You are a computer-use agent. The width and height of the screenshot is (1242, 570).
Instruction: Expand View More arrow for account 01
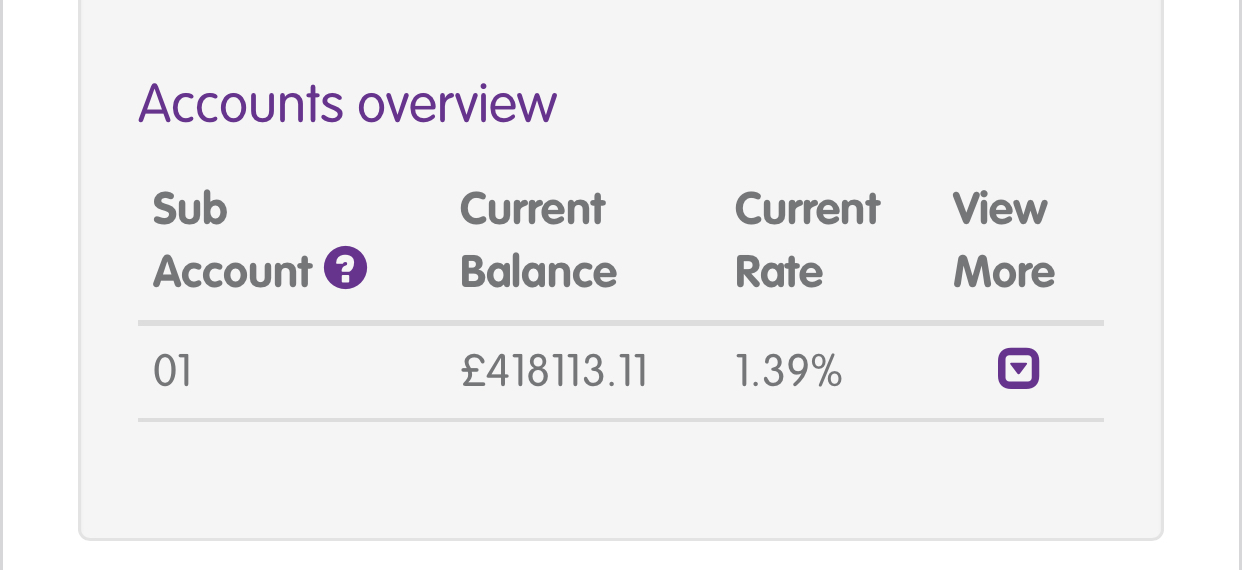[1018, 370]
